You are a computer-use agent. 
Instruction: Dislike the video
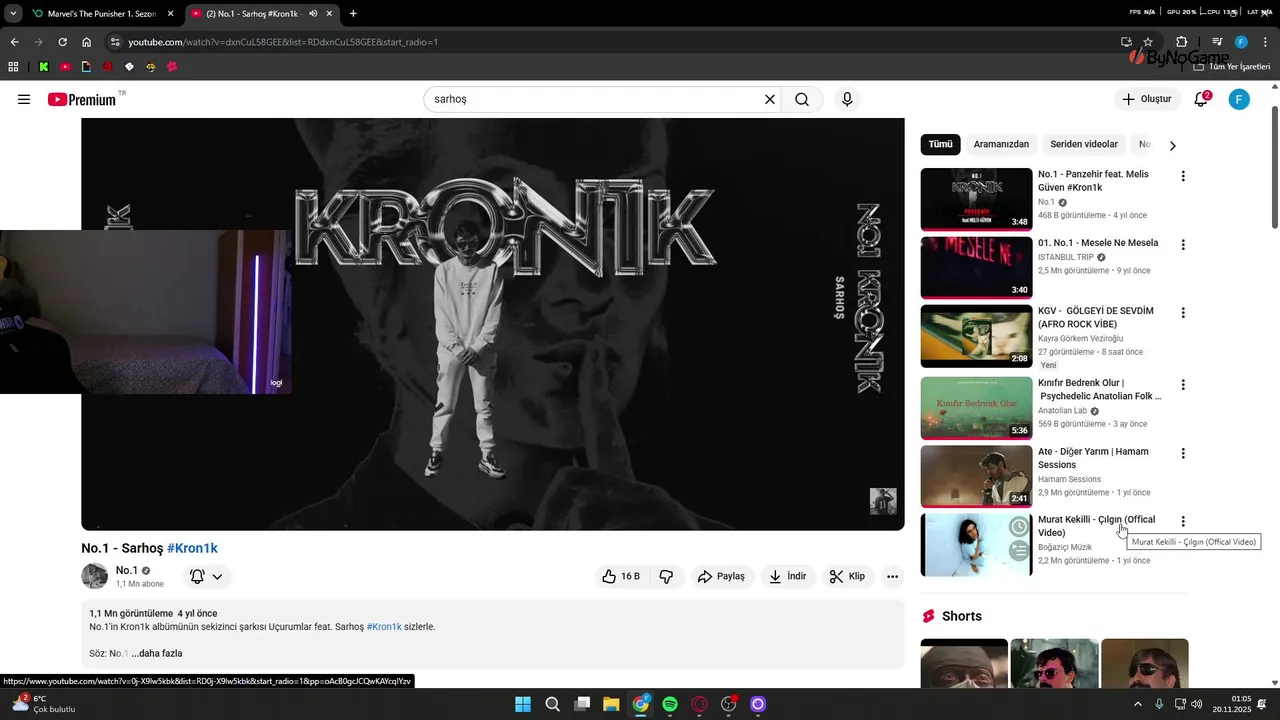[666, 576]
